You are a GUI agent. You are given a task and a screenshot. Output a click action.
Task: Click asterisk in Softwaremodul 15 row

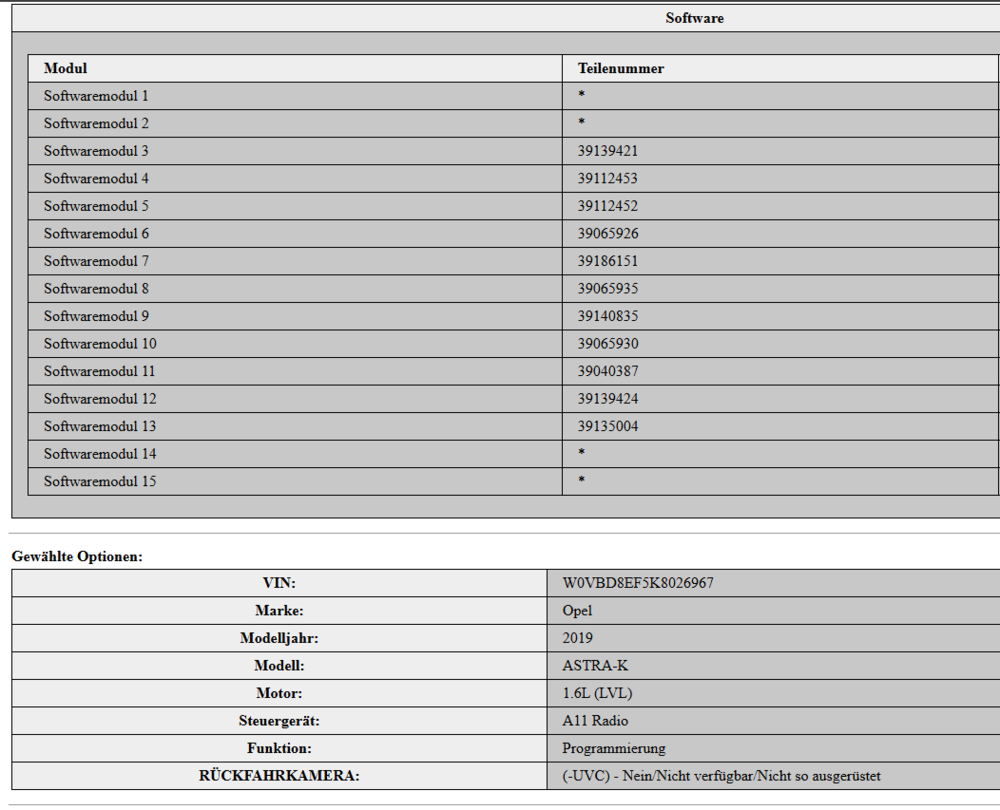click(x=582, y=480)
